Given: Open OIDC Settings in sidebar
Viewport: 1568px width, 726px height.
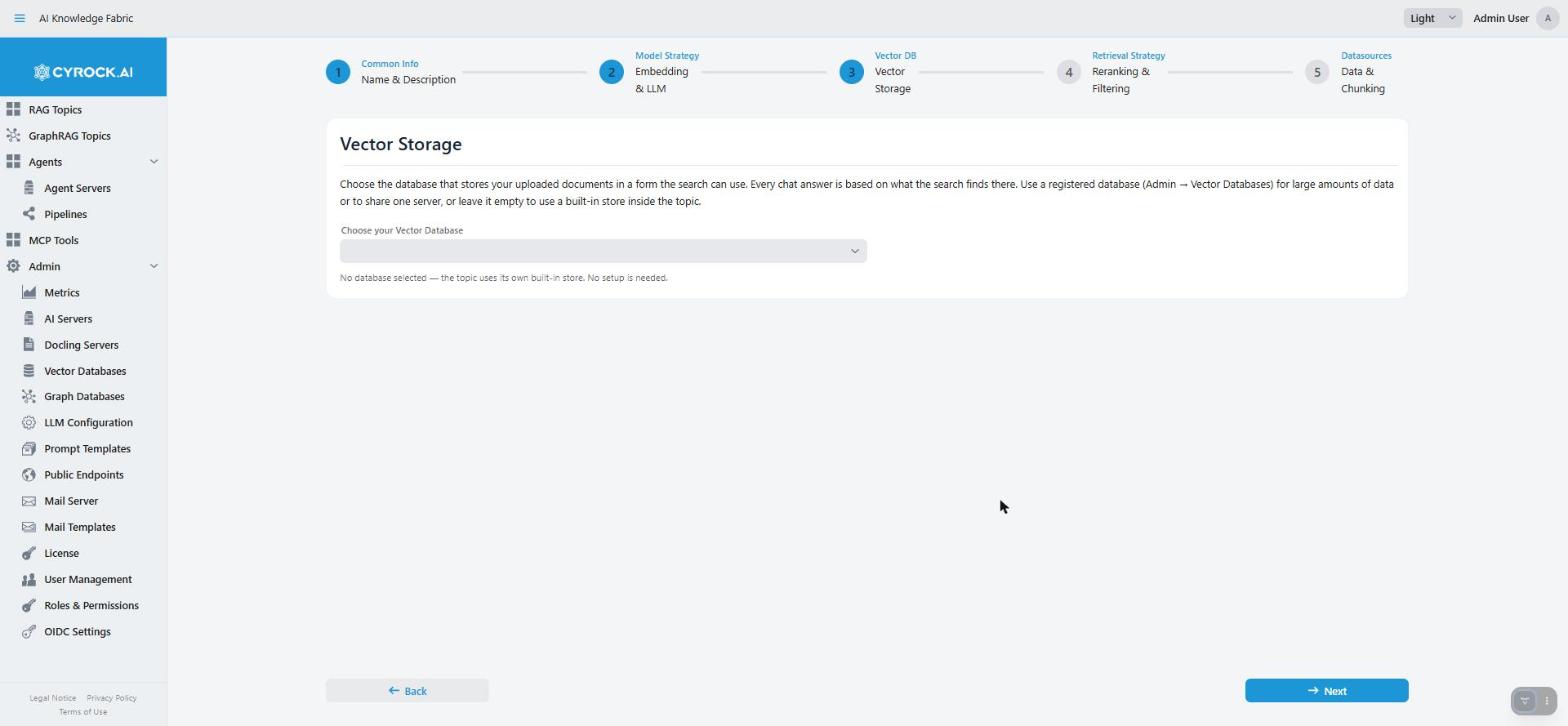Looking at the screenshot, I should tap(77, 632).
